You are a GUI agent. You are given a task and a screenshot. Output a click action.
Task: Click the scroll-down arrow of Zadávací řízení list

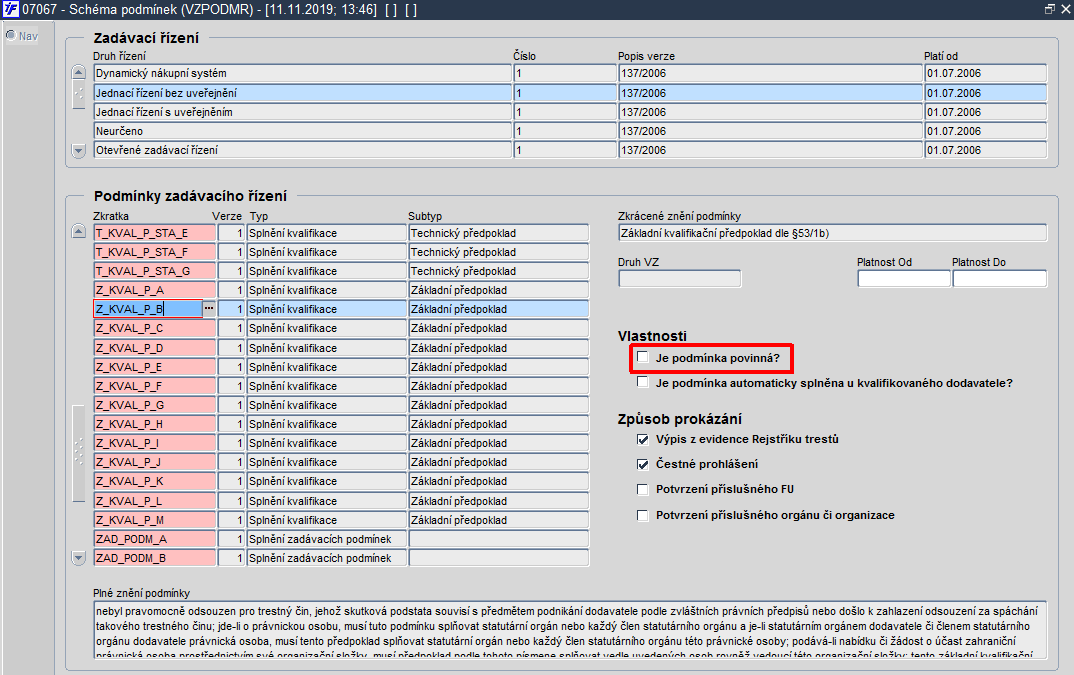point(79,151)
